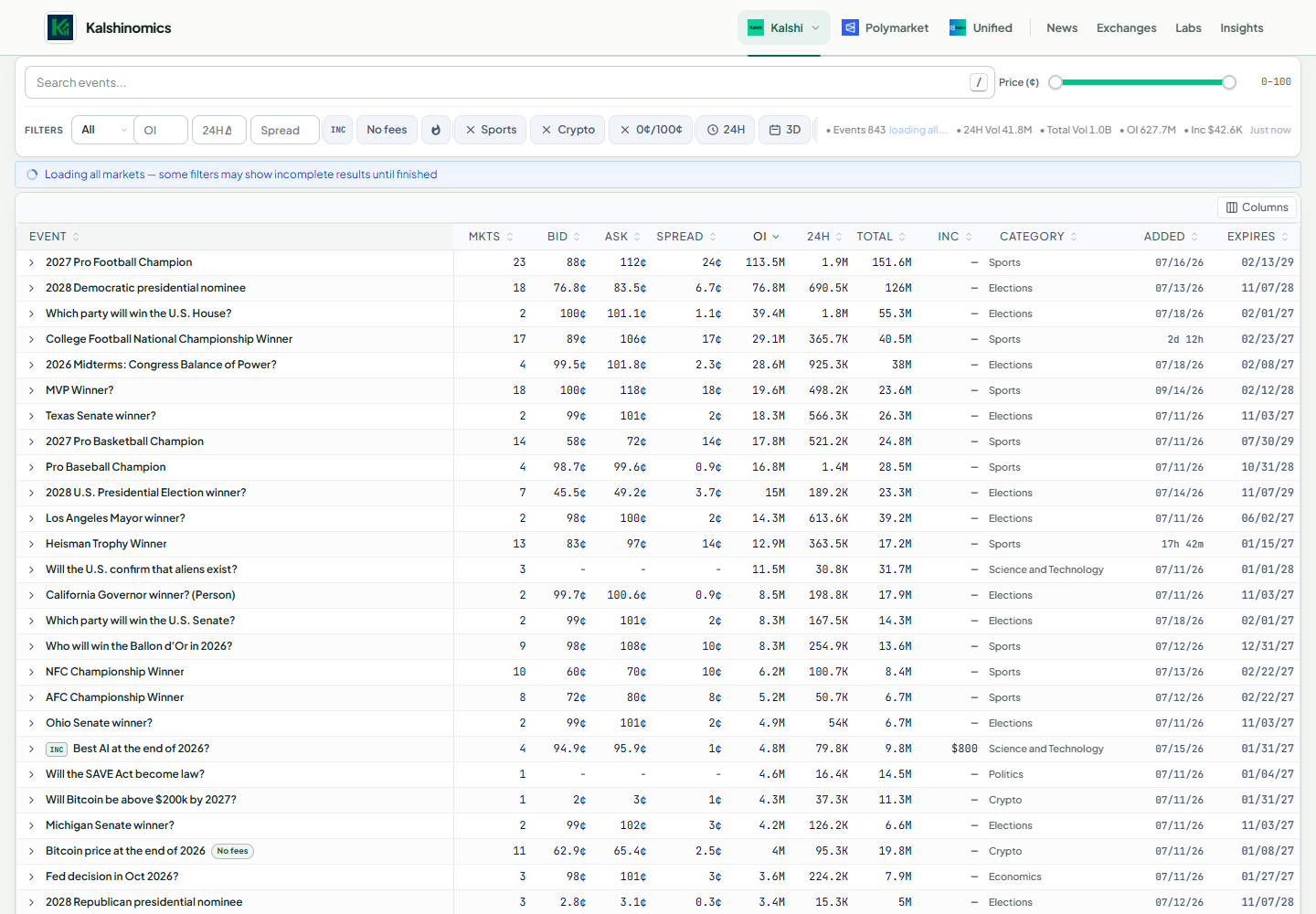Sort by the ADDED column arrows
The height and width of the screenshot is (914, 1316).
pyautogui.click(x=1194, y=237)
